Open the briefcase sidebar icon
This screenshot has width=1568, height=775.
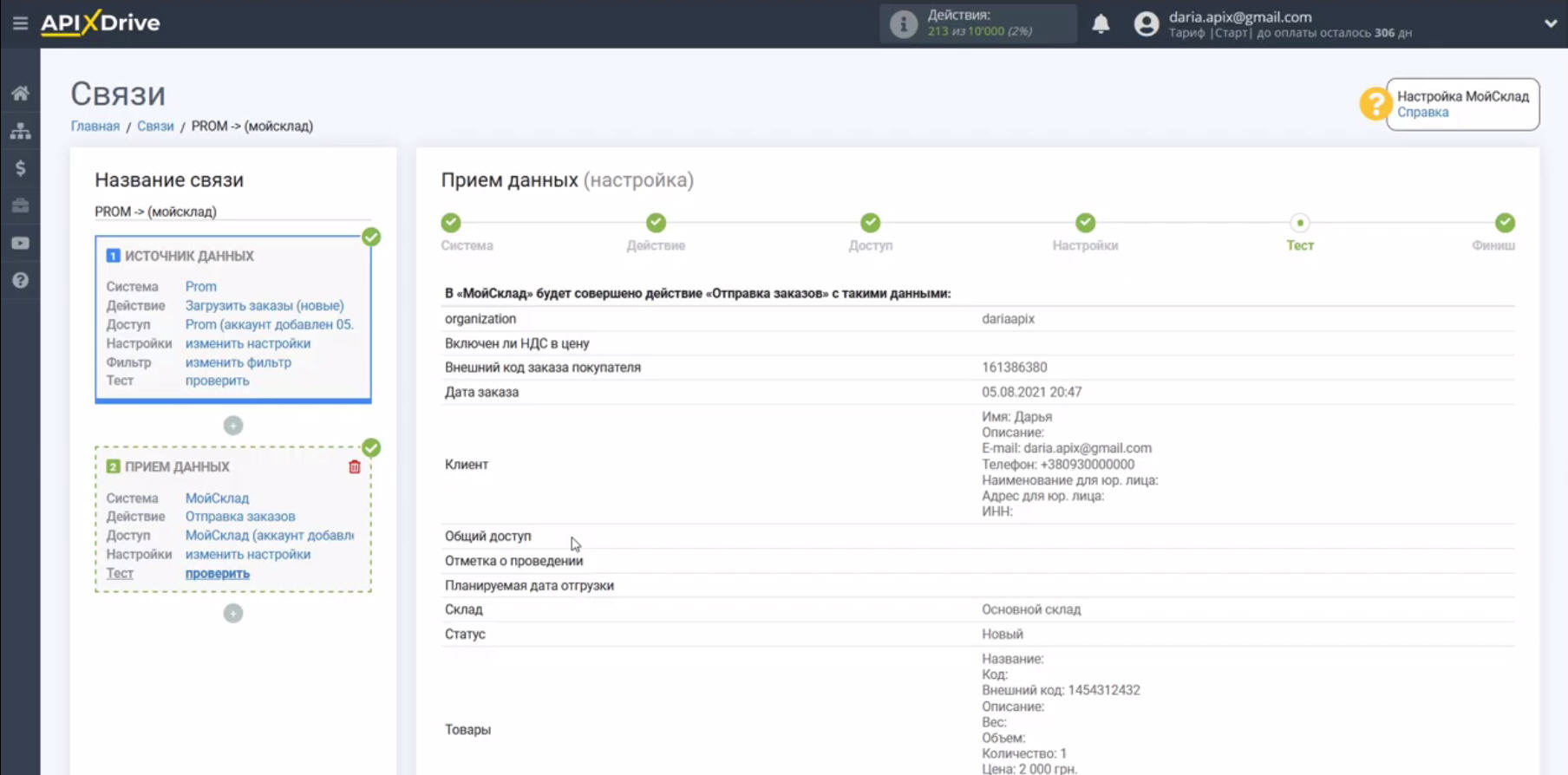click(20, 205)
